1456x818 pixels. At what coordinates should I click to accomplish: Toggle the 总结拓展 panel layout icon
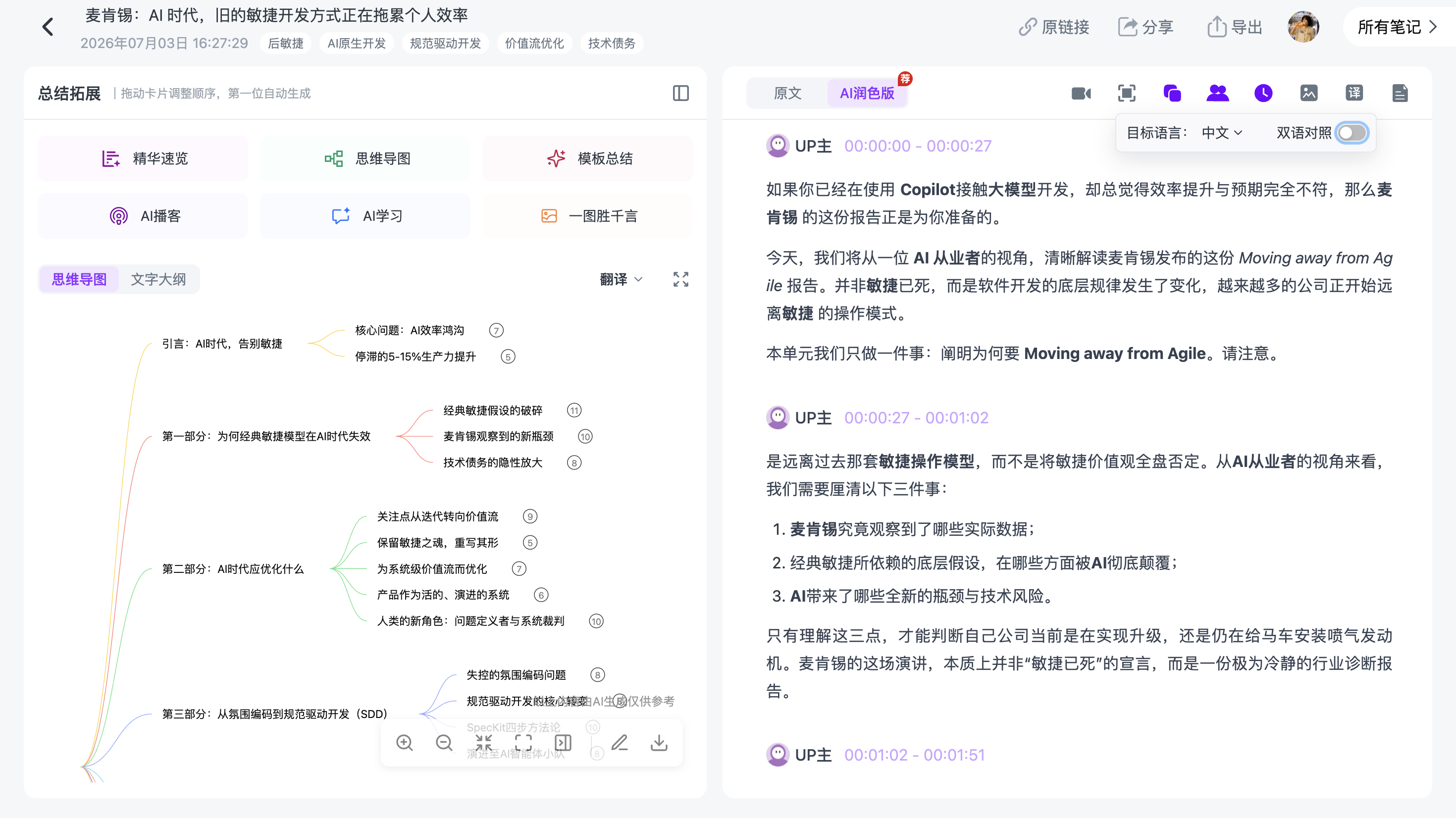click(680, 93)
